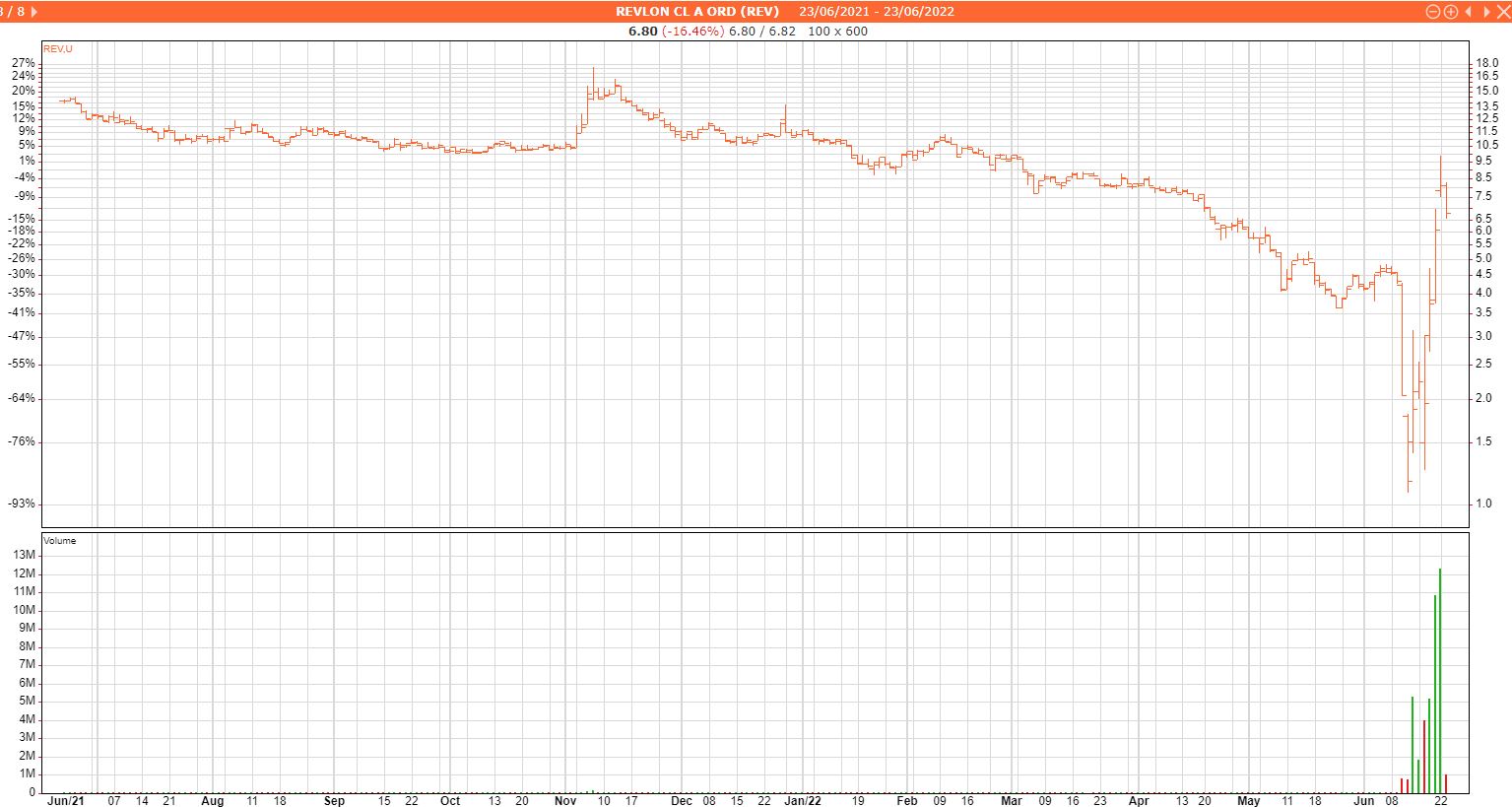
Task: Select the Jan/22 marker on time axis
Action: pyautogui.click(x=802, y=801)
